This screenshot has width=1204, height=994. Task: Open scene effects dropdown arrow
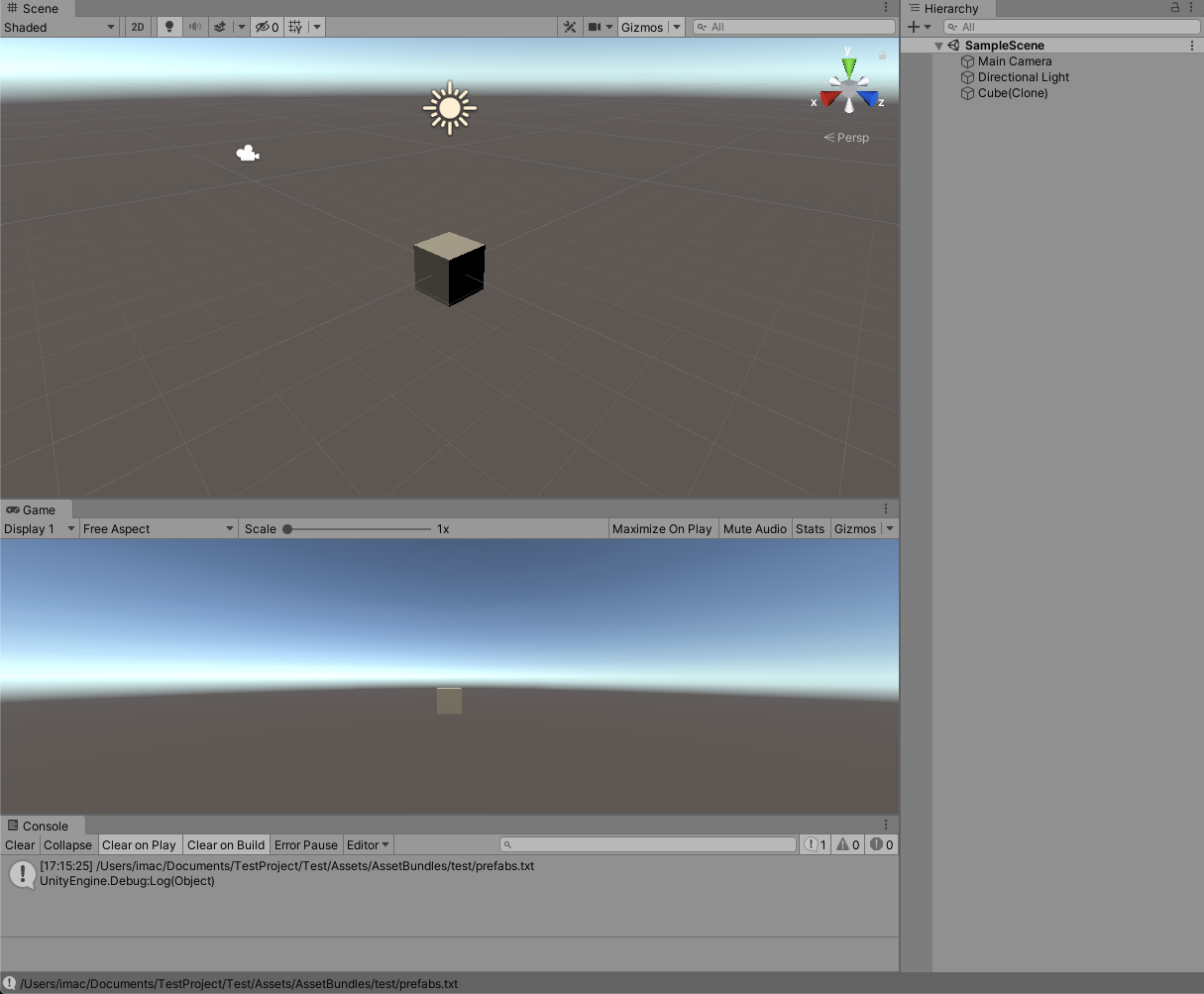pos(241,27)
